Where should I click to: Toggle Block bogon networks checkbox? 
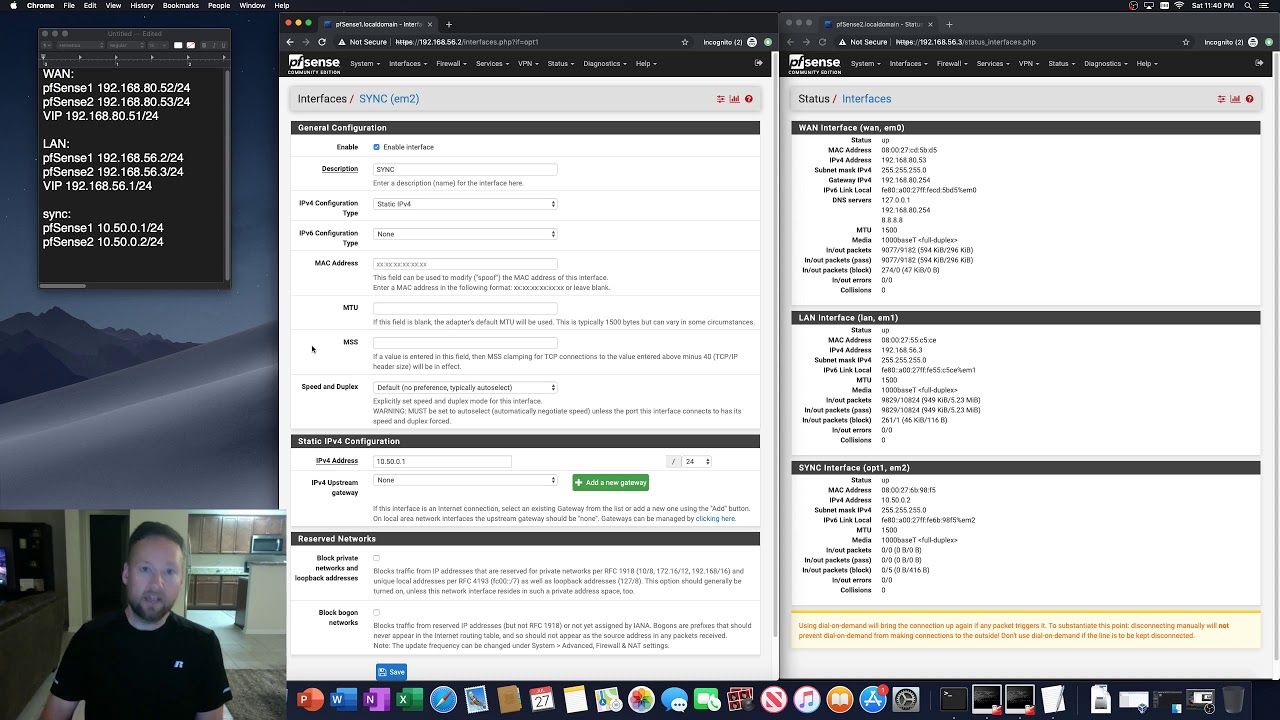(376, 612)
